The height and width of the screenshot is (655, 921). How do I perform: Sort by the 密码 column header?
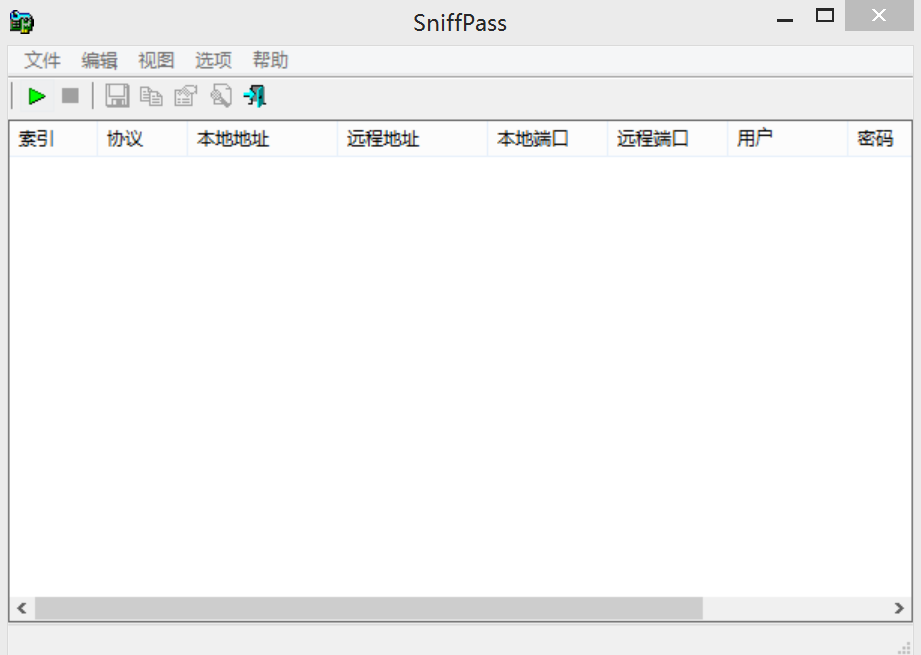(879, 139)
